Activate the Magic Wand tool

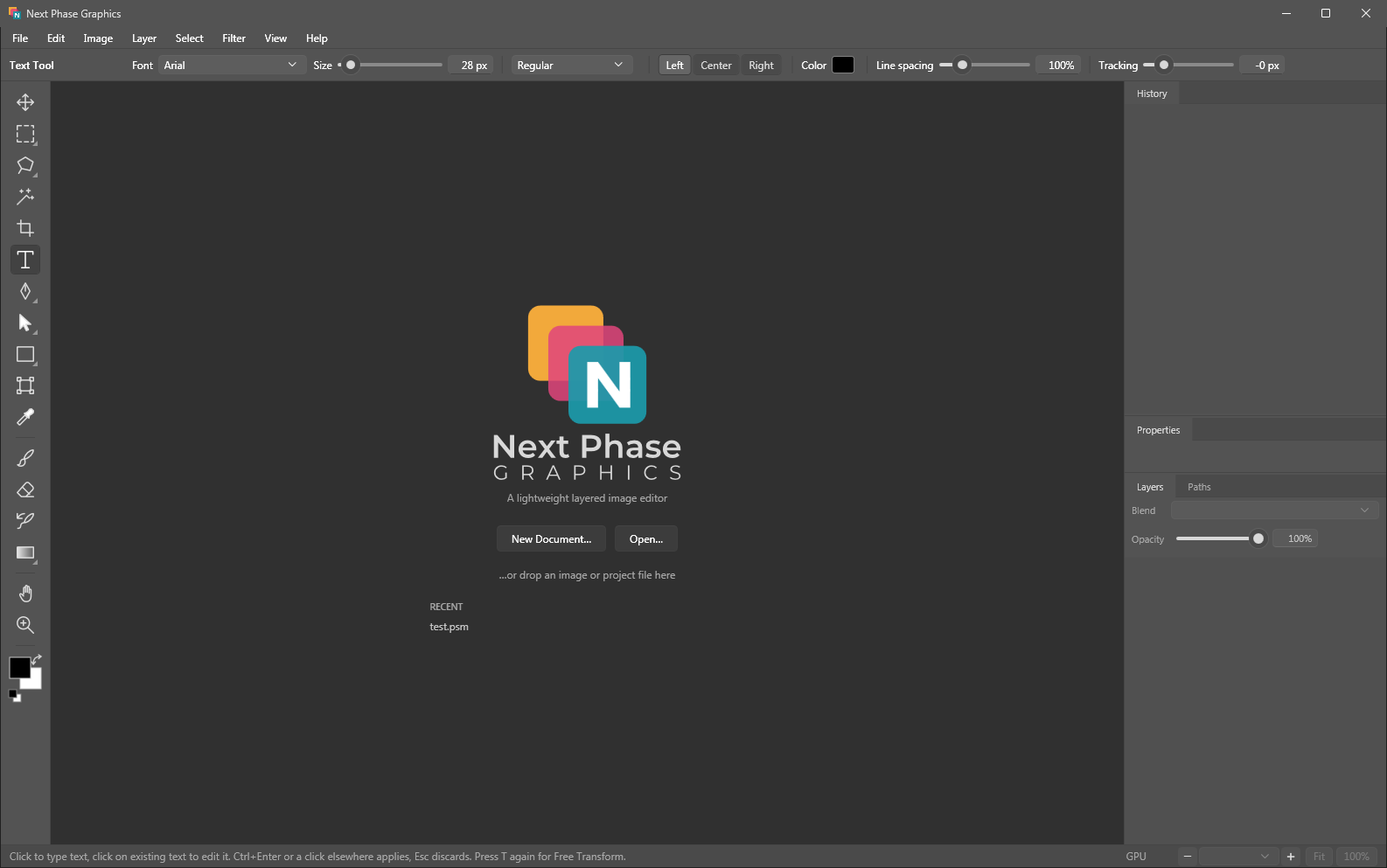pyautogui.click(x=25, y=197)
